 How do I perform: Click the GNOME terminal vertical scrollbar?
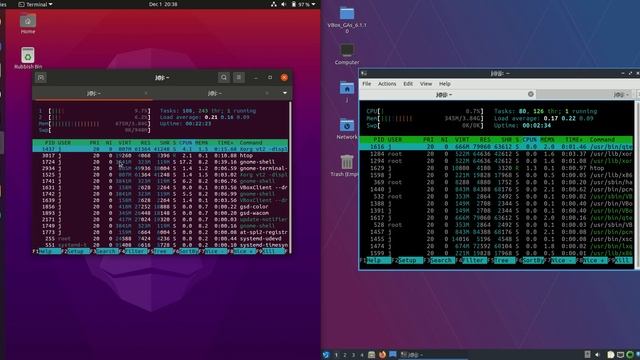click(x=290, y=177)
